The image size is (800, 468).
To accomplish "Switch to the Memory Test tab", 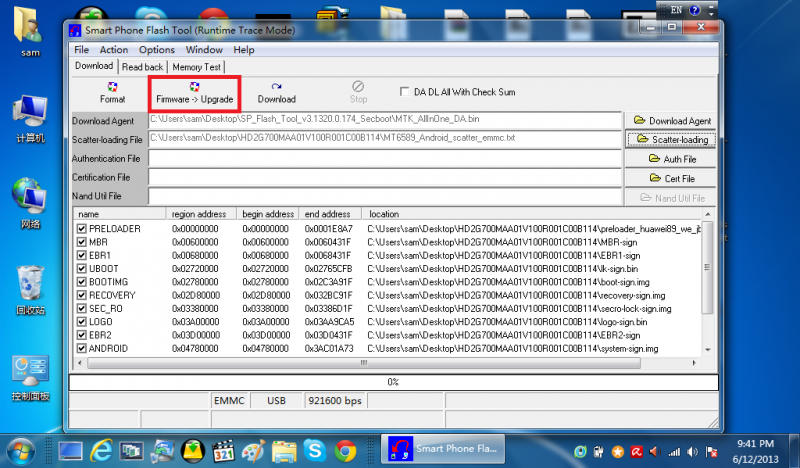I will pos(196,67).
